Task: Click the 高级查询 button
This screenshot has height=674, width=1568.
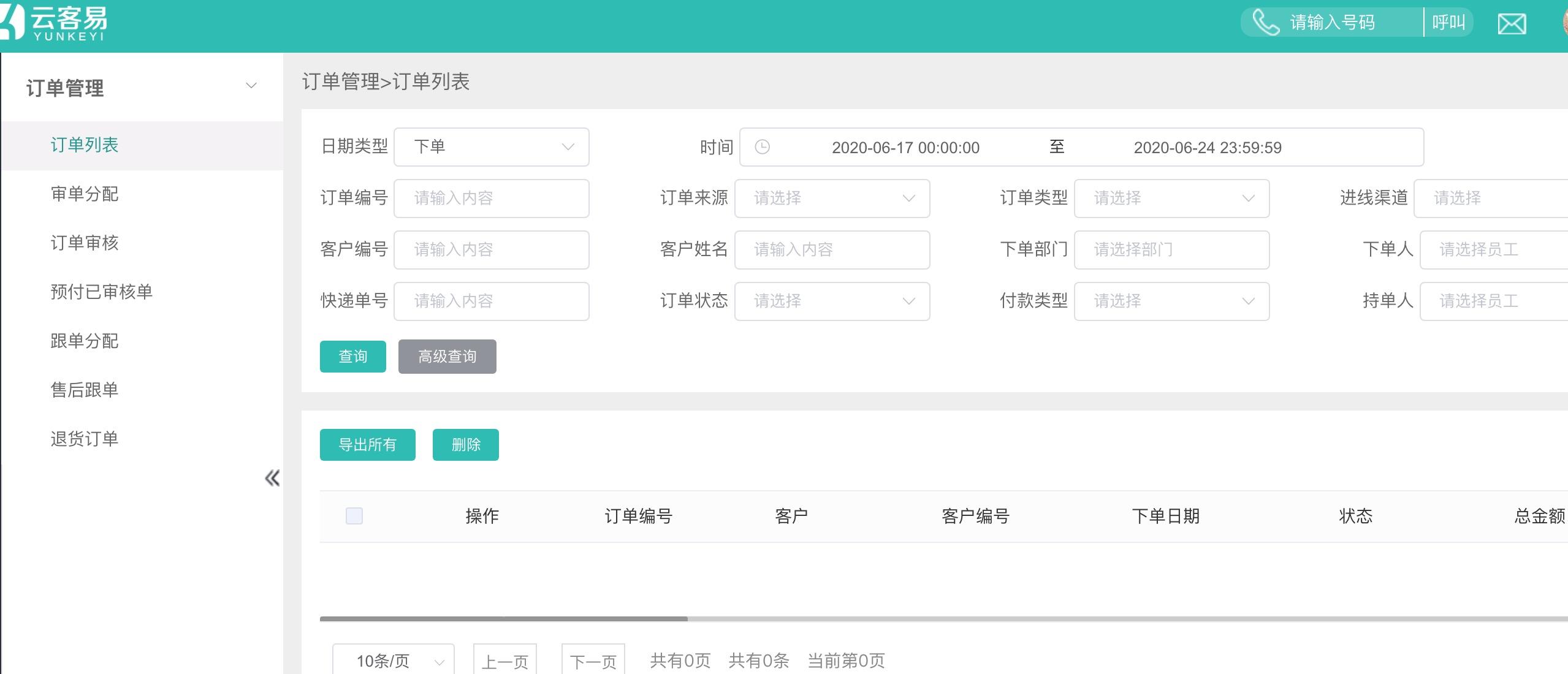Action: click(x=447, y=357)
